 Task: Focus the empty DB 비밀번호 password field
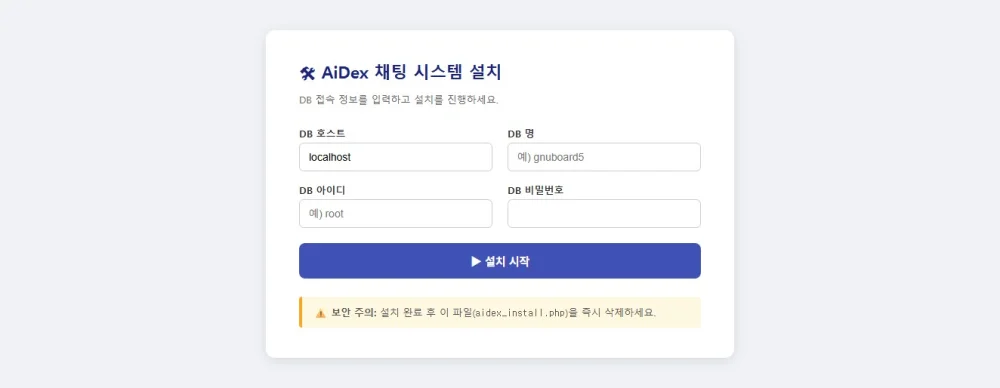tap(604, 213)
